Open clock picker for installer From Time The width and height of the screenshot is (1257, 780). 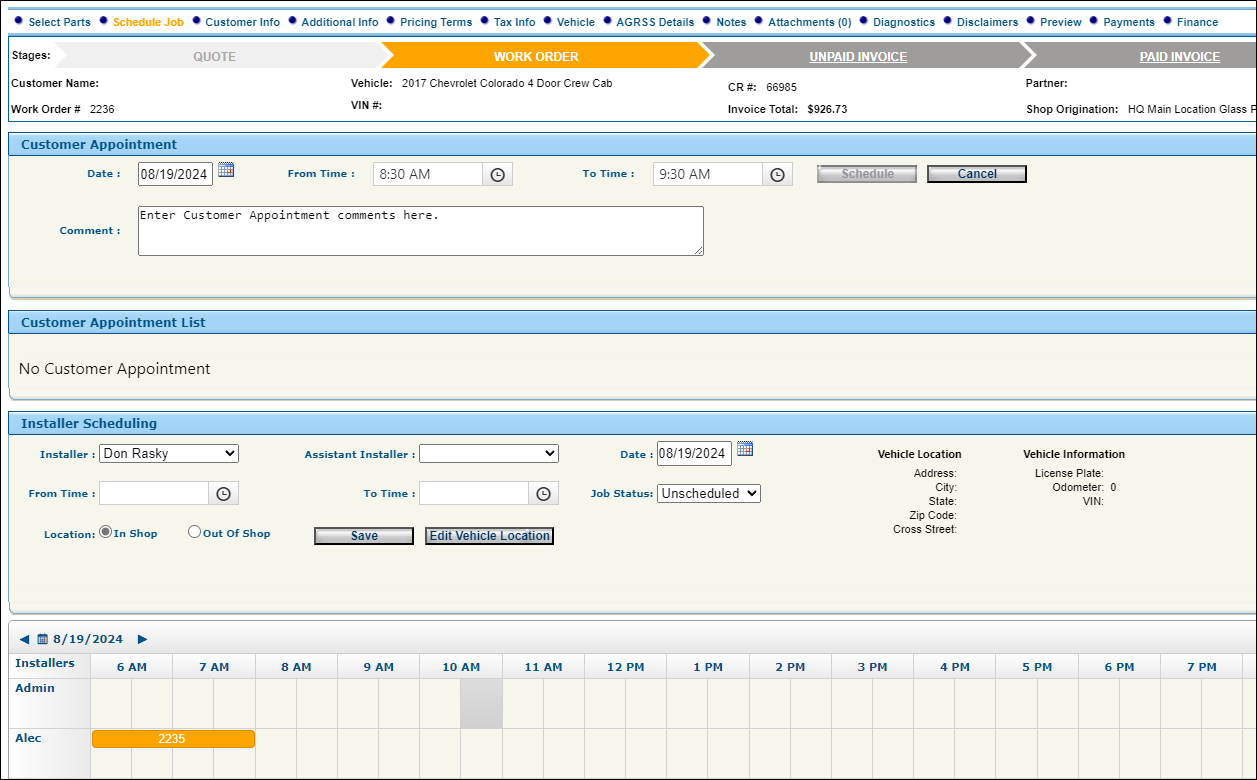[224, 493]
